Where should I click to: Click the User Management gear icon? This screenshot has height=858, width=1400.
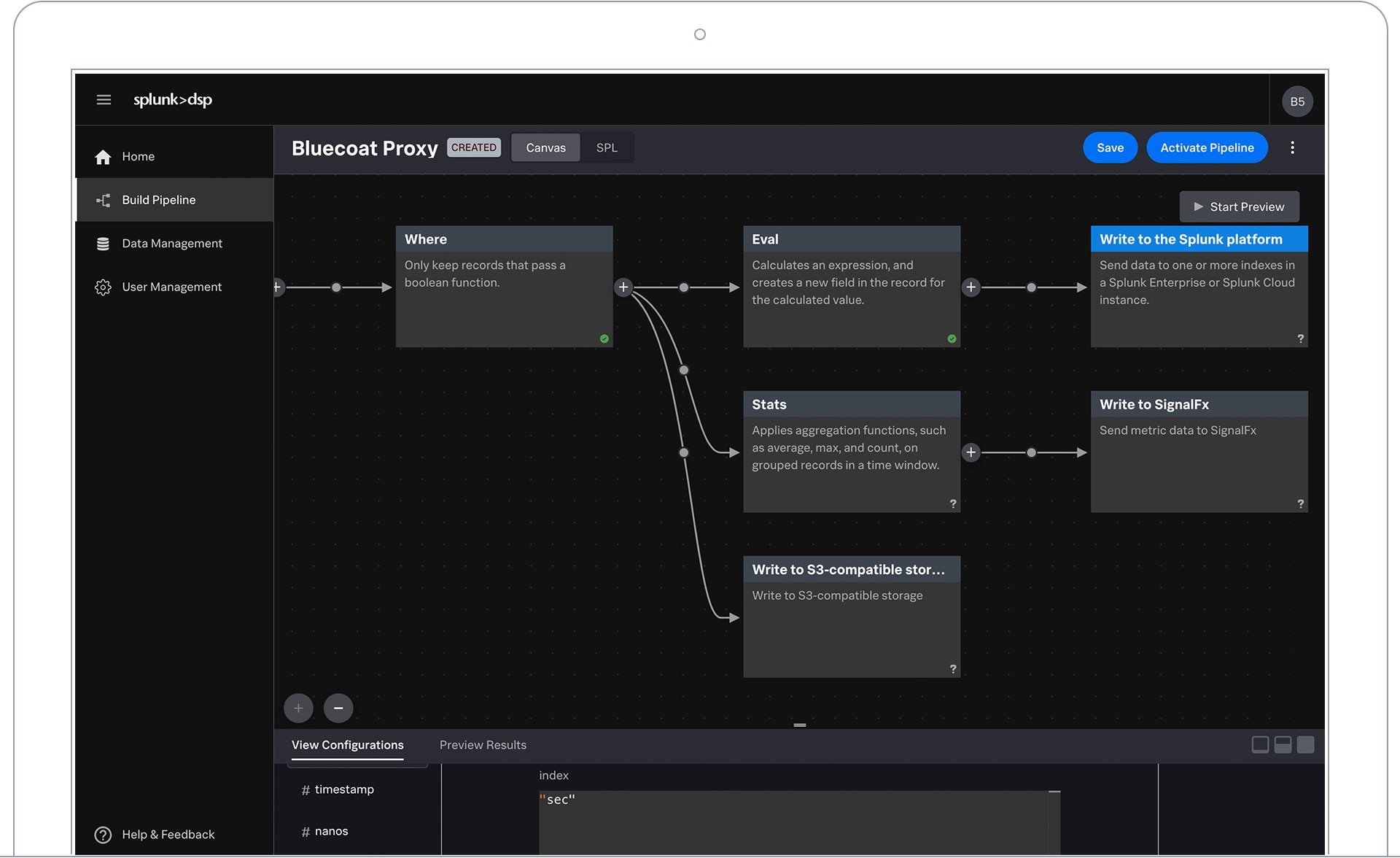(x=103, y=287)
